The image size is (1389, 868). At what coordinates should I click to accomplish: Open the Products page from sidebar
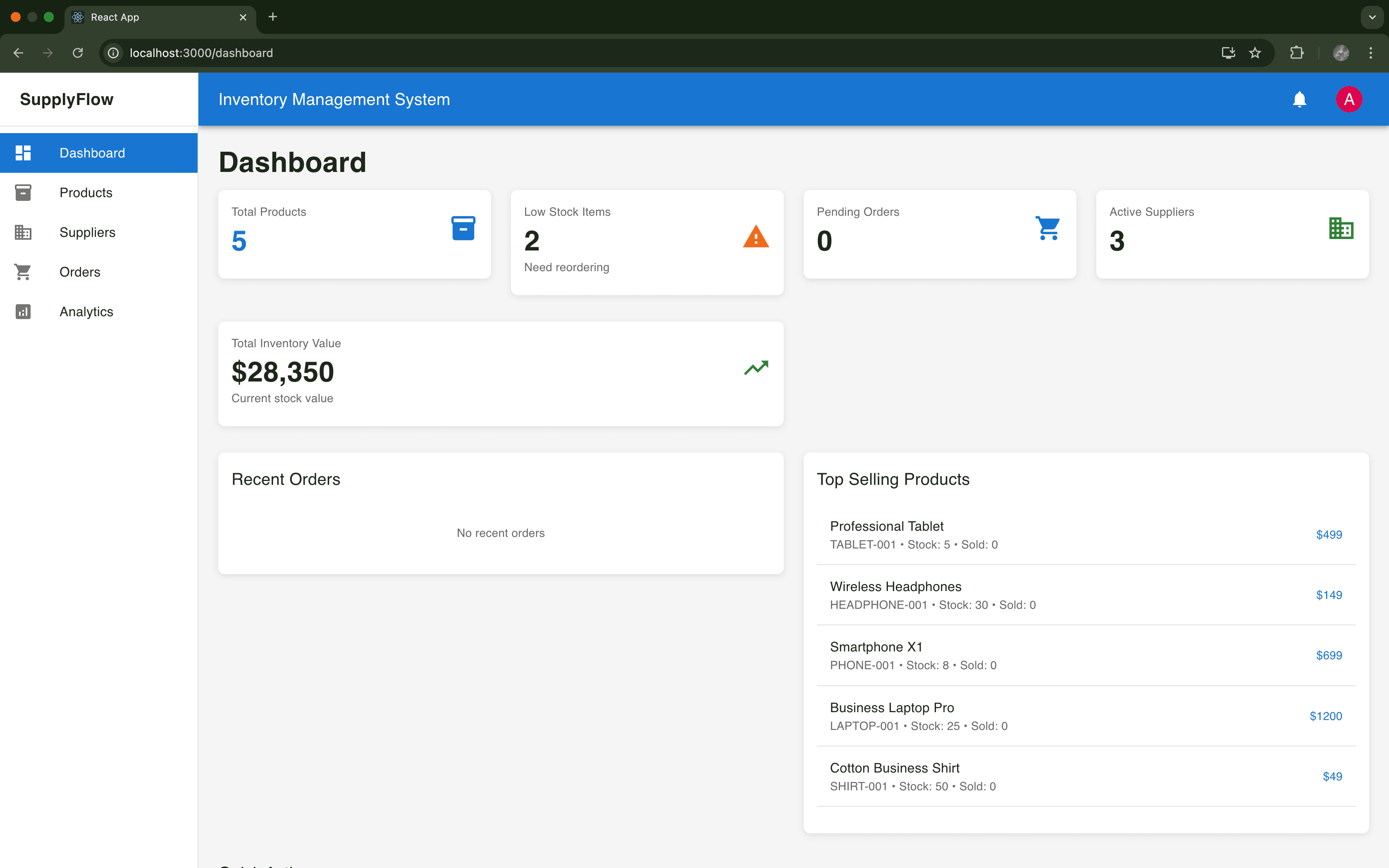(86, 193)
